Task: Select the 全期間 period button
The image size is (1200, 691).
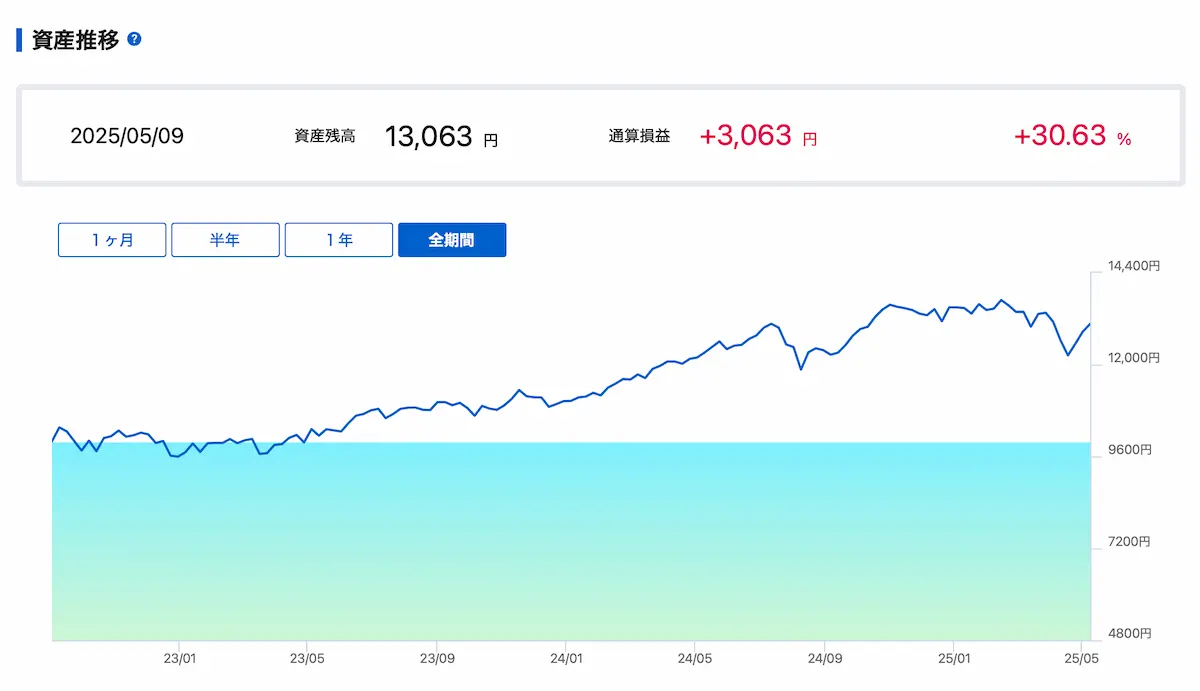Action: (452, 240)
